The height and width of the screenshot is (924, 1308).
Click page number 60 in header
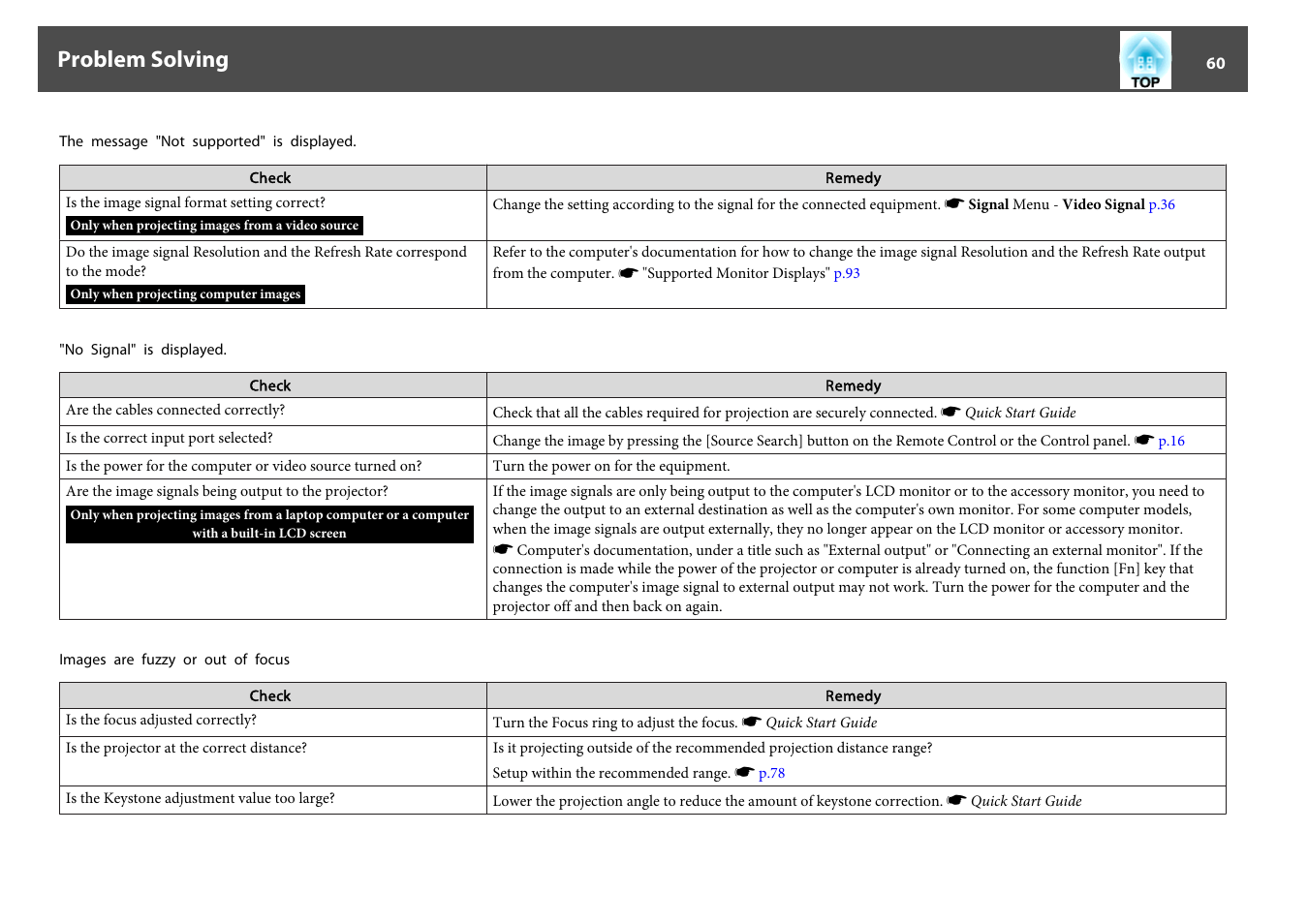[x=1215, y=63]
